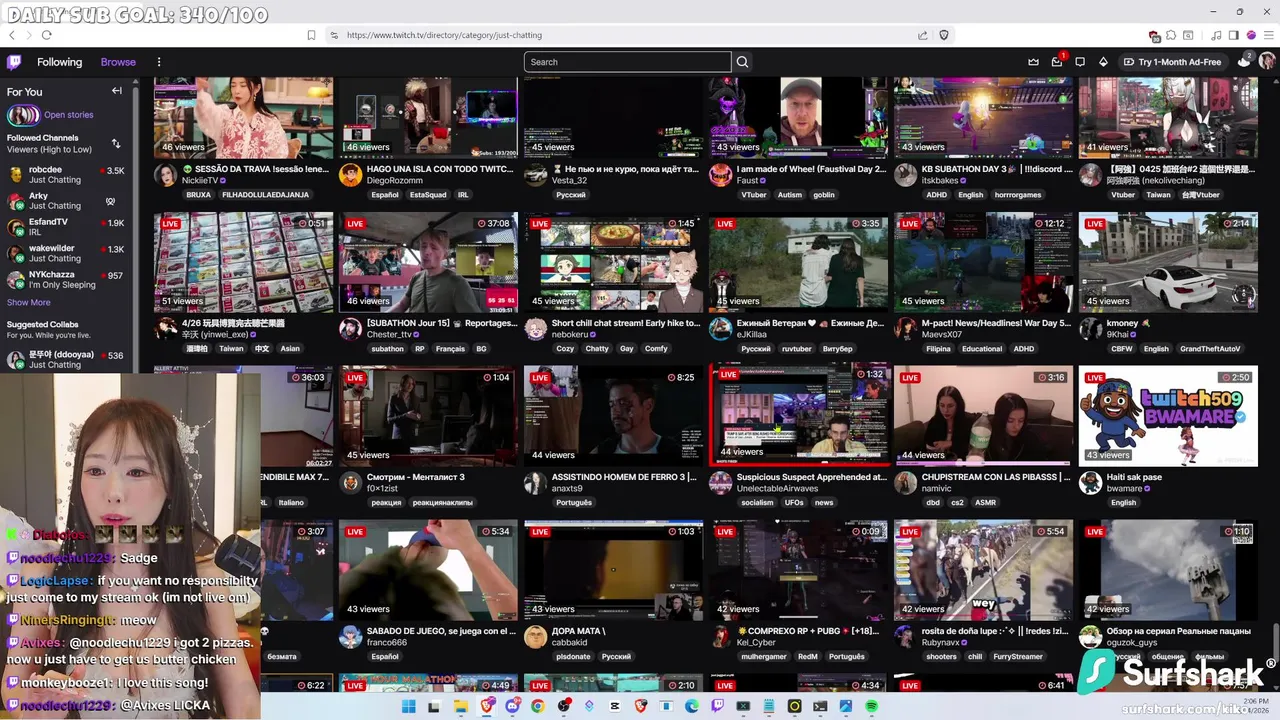The image size is (1280, 720).
Task: Reload the page with refresh icon
Action: click(x=46, y=35)
